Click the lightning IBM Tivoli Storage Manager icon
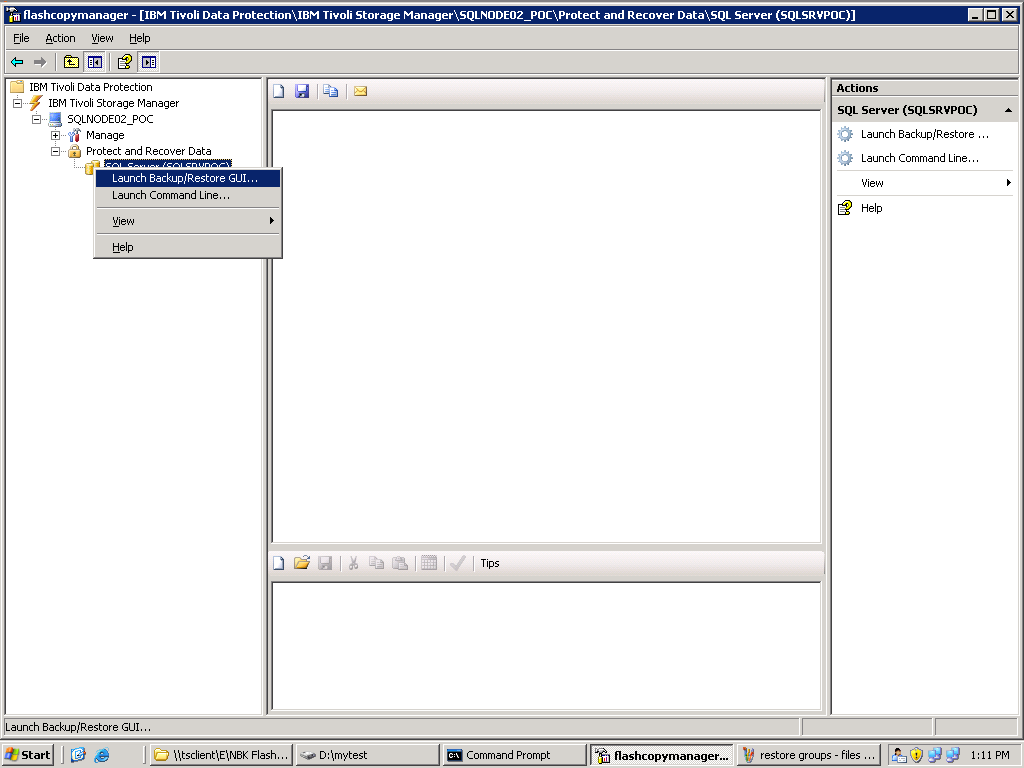 [36, 103]
